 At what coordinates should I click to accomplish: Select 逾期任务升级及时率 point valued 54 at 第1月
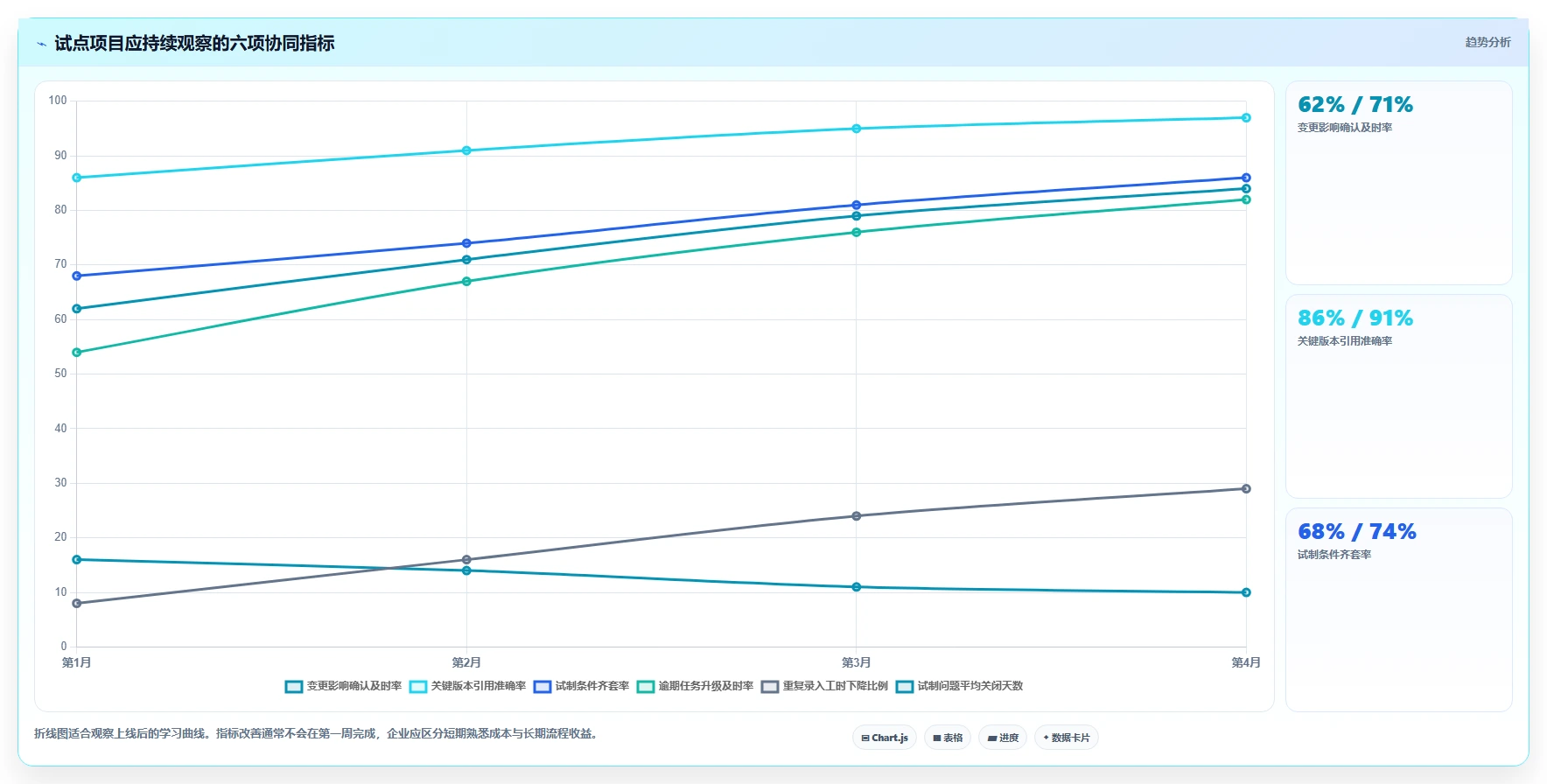[77, 353]
